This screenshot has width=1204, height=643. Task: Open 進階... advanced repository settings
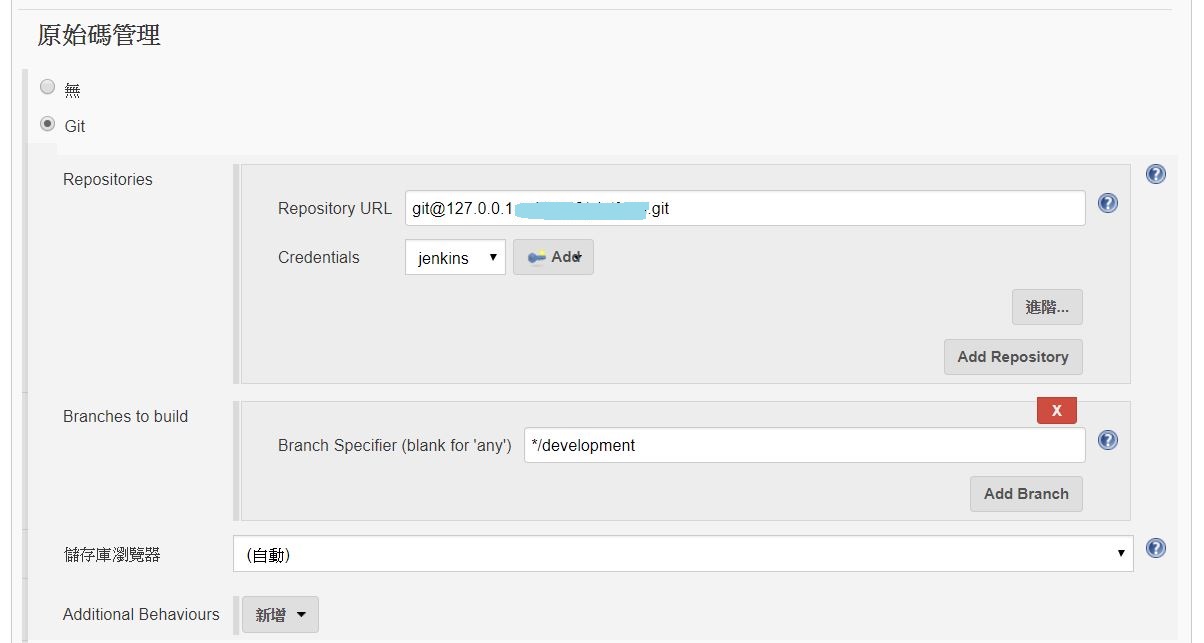coord(1047,307)
